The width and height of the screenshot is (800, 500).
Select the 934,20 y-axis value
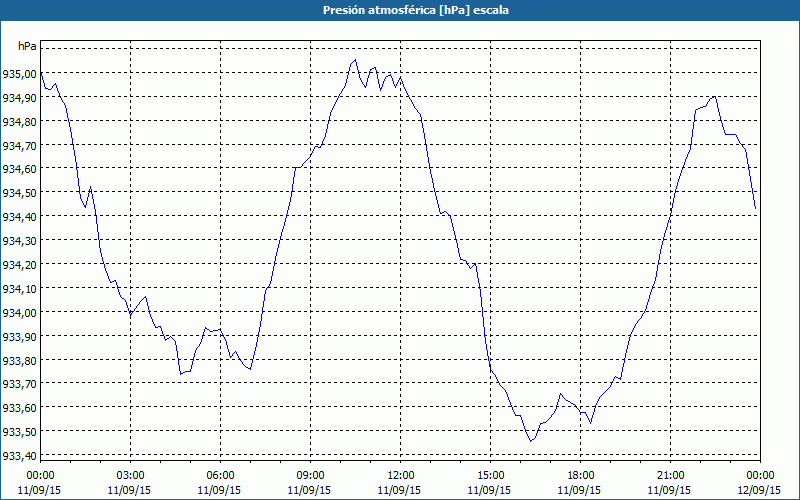[x=19, y=265]
